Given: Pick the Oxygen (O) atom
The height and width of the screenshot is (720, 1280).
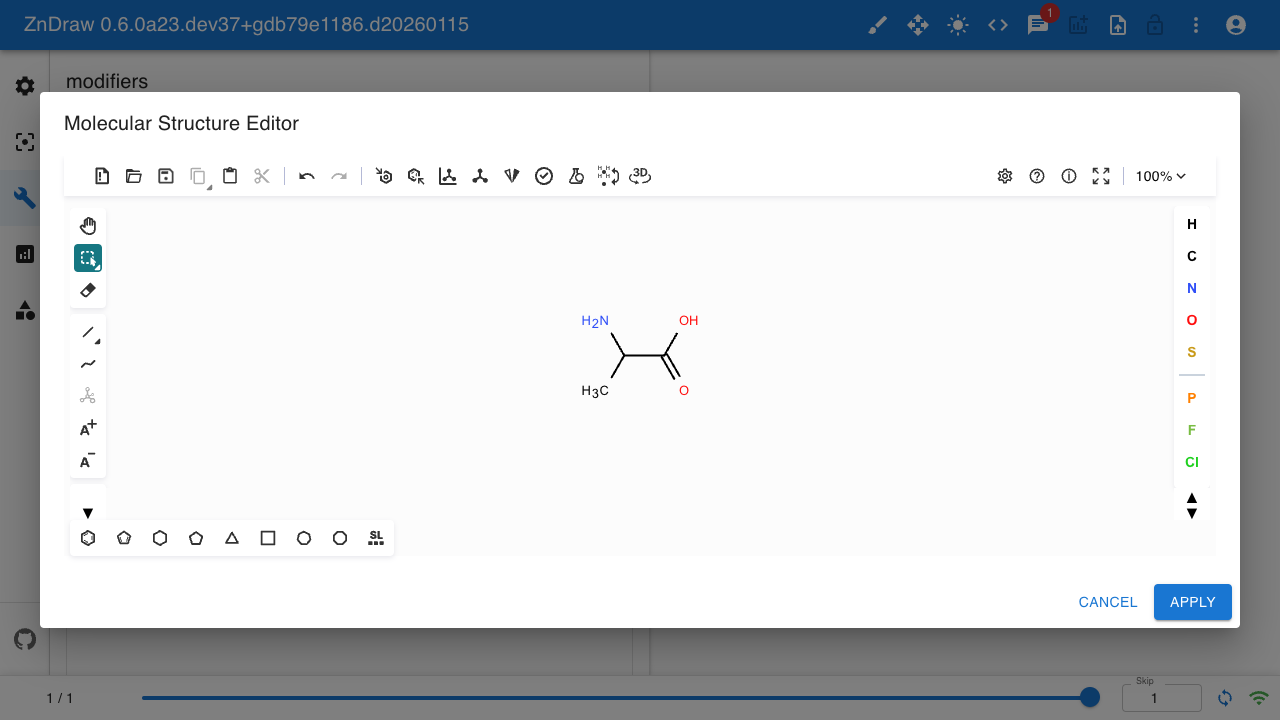Looking at the screenshot, I should (1192, 320).
